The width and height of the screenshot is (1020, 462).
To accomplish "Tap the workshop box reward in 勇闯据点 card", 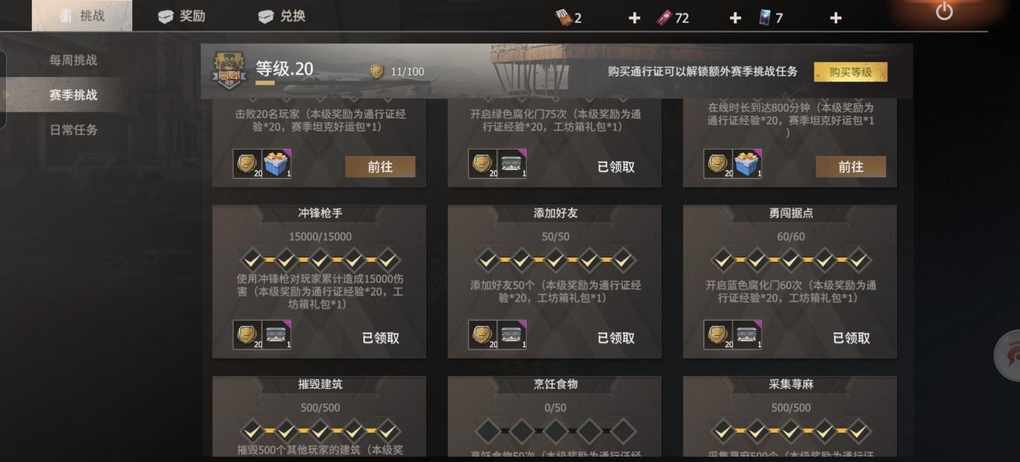I will click(748, 334).
